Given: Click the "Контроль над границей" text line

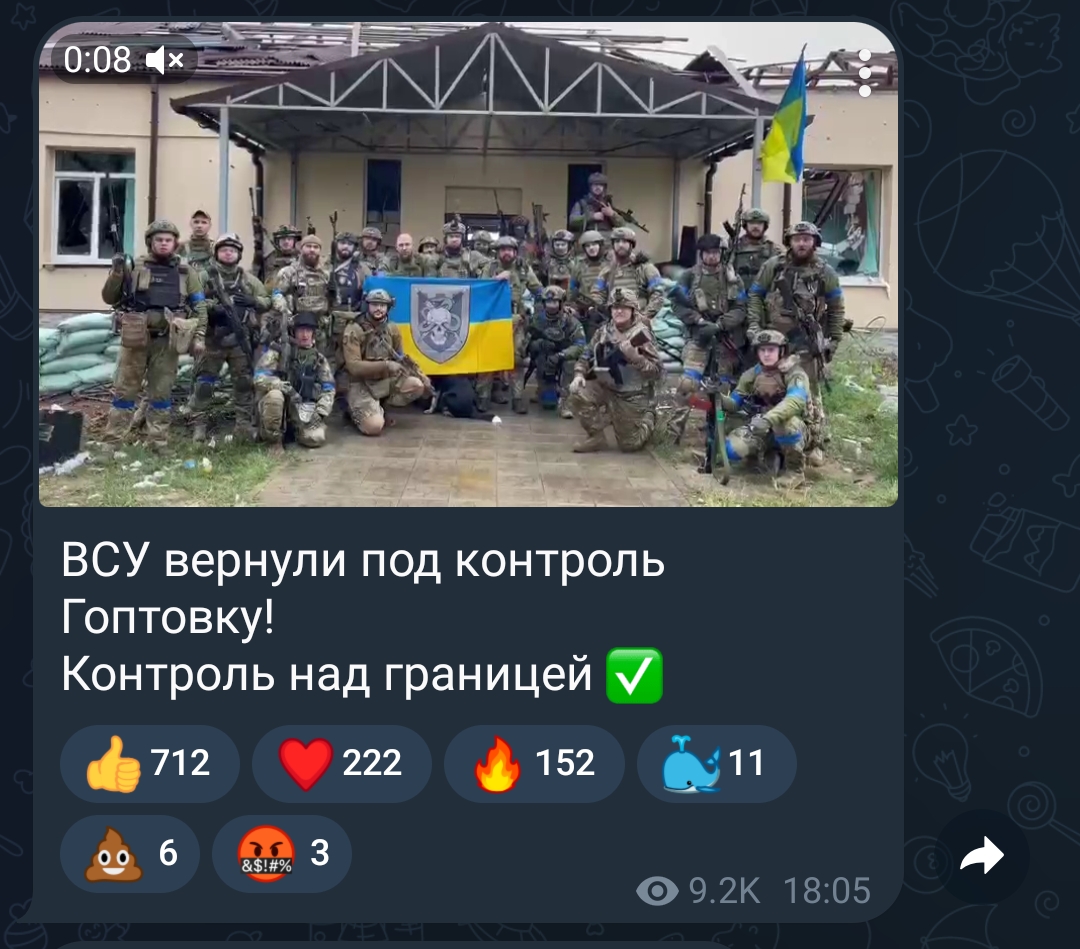Looking at the screenshot, I should tap(326, 674).
